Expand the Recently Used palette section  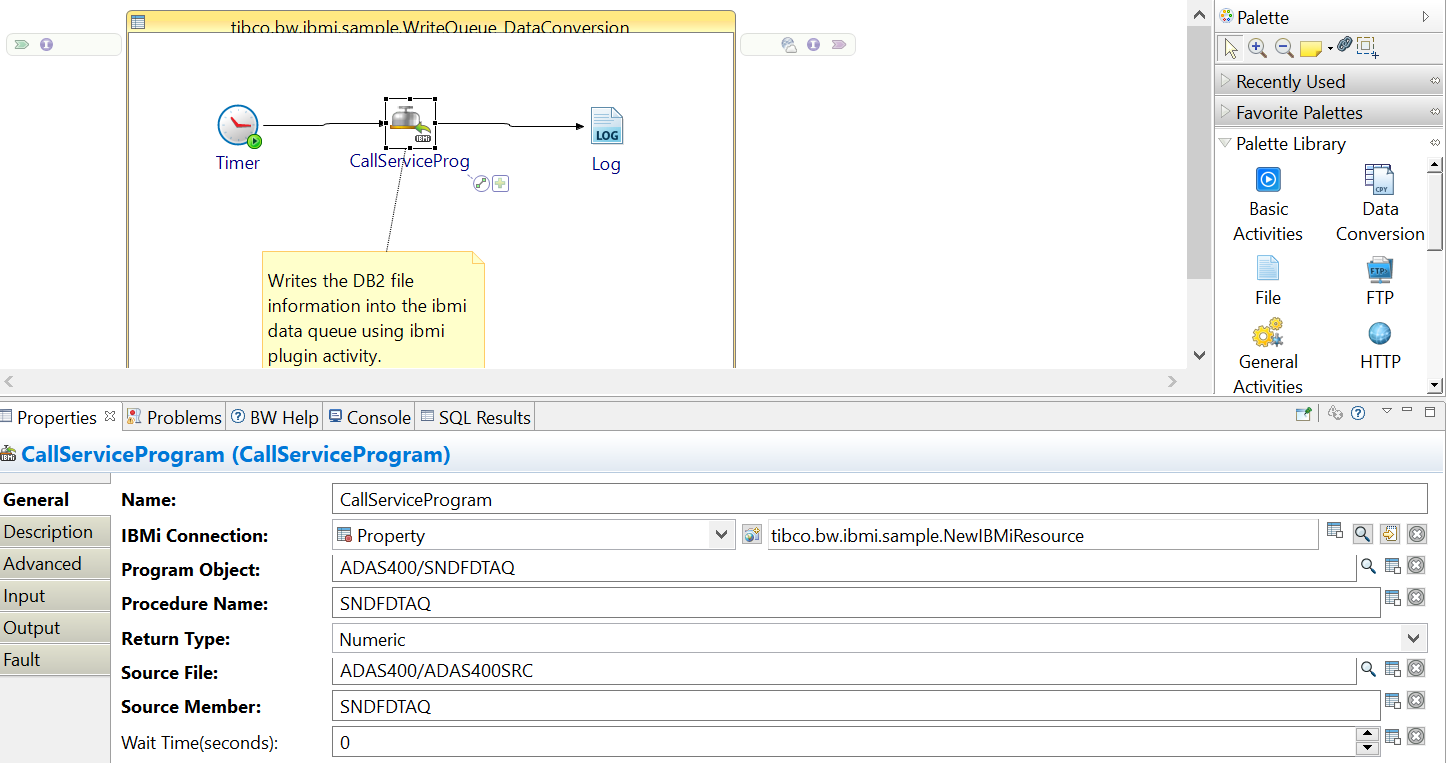pyautogui.click(x=1290, y=82)
